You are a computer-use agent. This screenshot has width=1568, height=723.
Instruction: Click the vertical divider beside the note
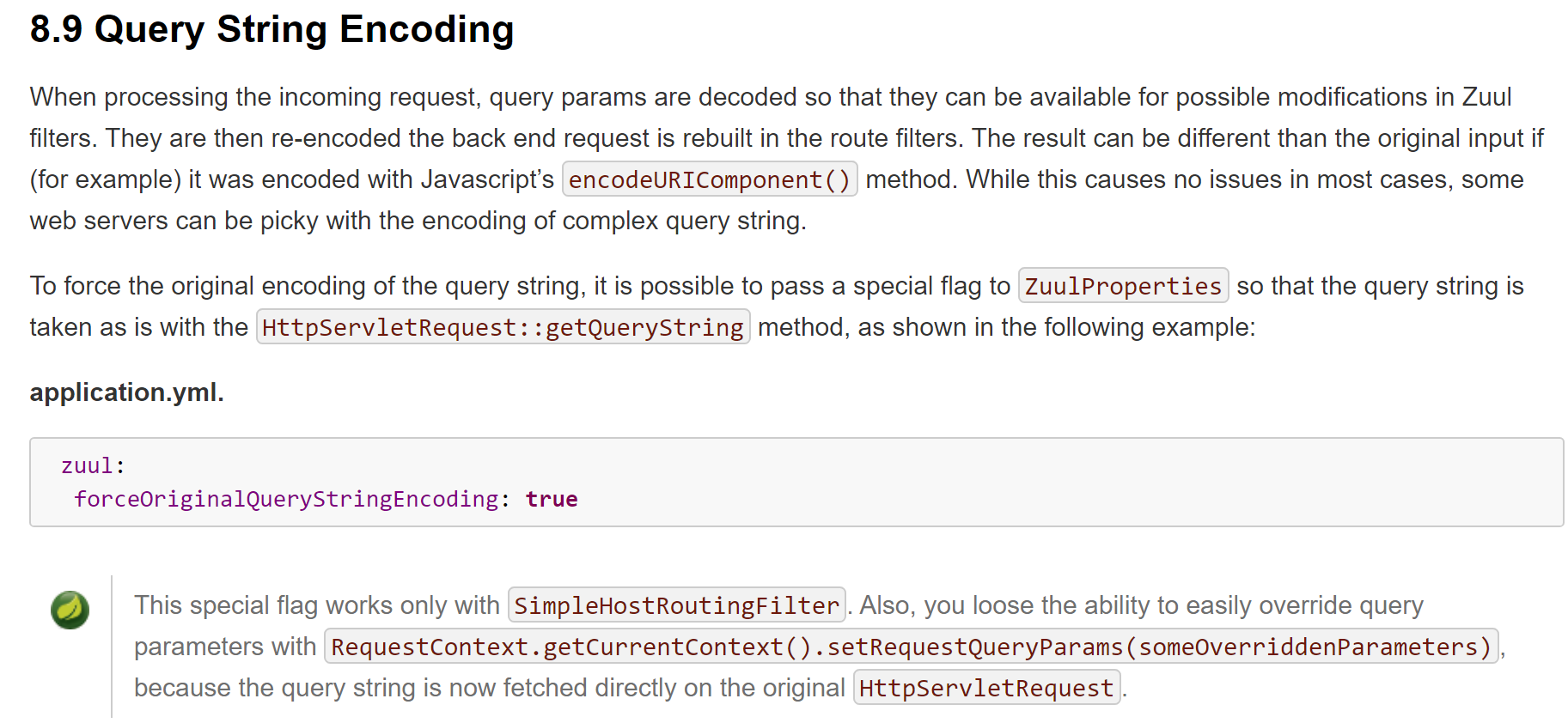[112, 647]
